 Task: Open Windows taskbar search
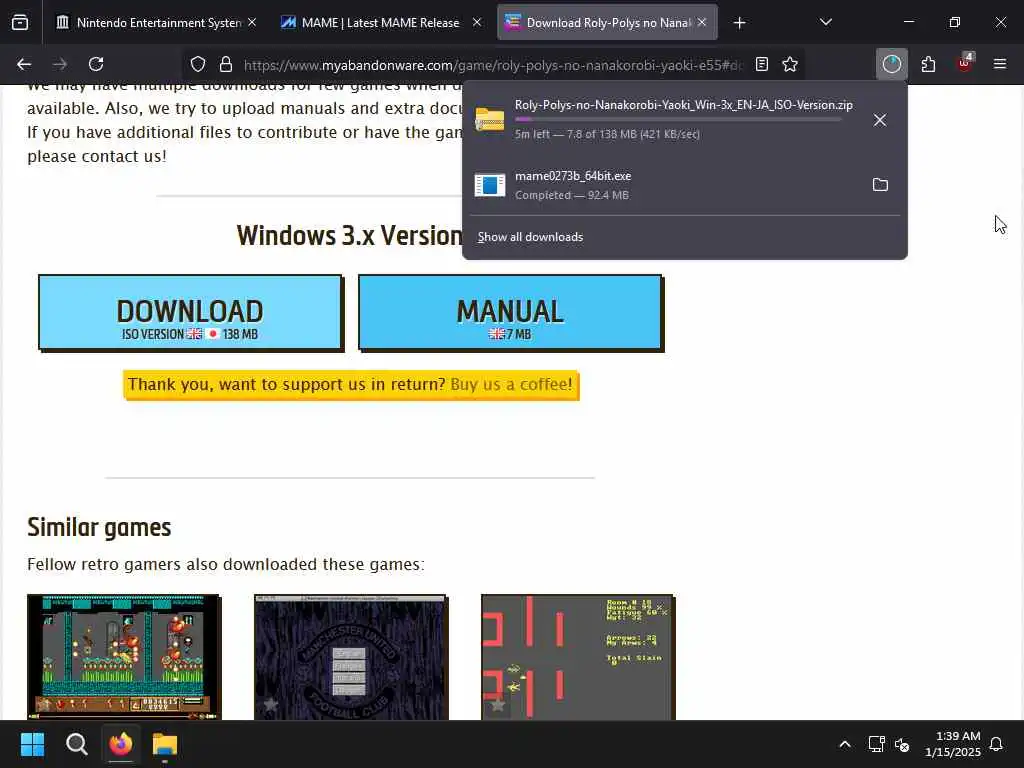point(76,744)
